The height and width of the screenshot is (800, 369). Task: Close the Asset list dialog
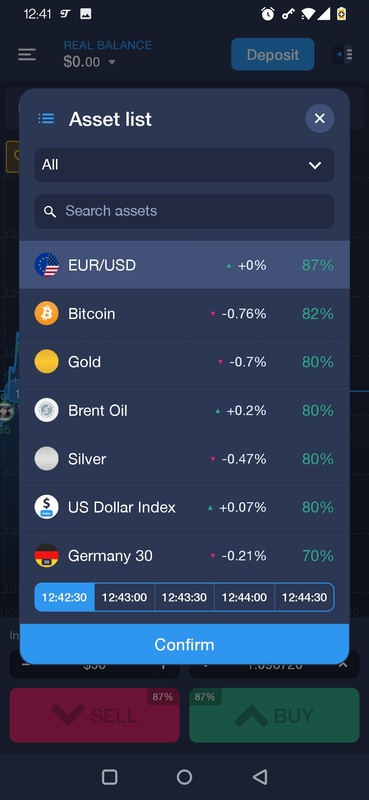pyautogui.click(x=320, y=118)
